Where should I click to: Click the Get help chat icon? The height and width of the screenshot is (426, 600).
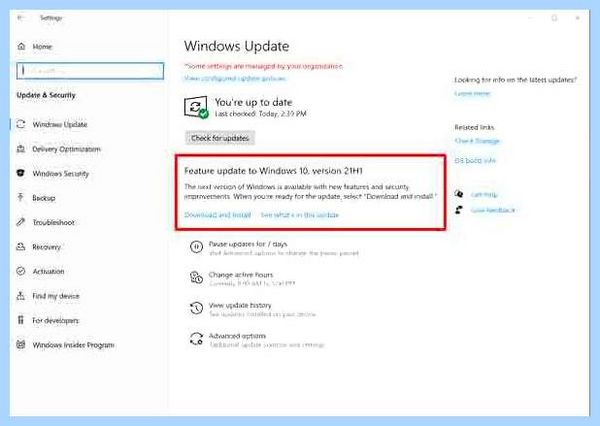point(459,194)
